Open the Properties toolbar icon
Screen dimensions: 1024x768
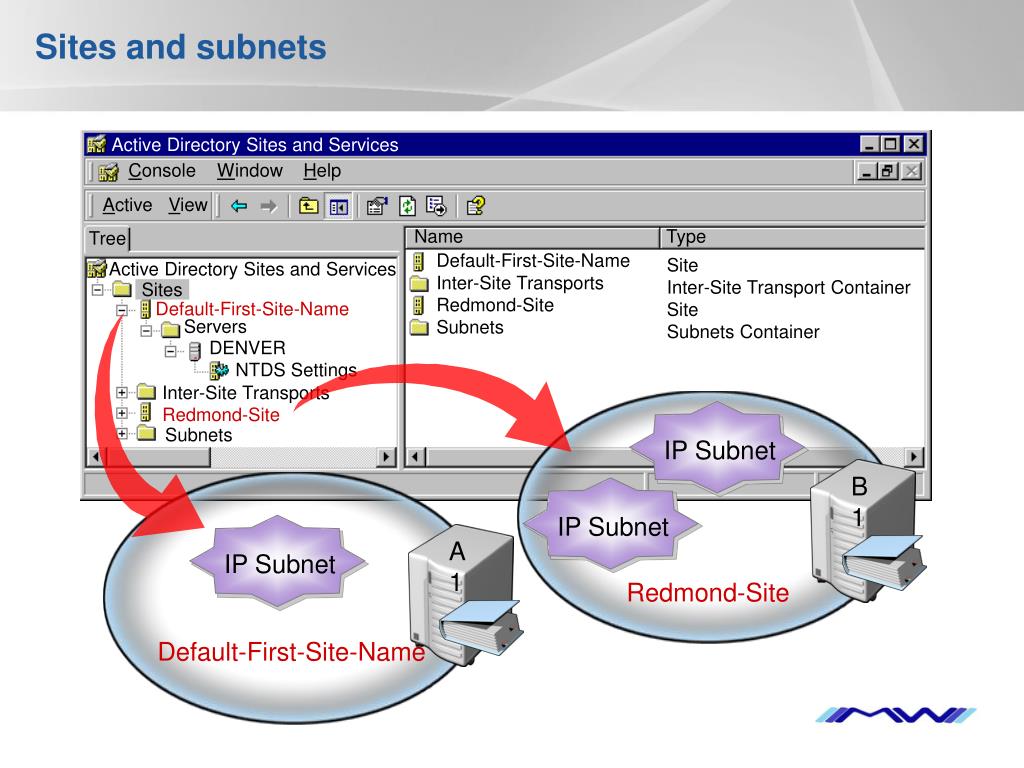coord(377,206)
